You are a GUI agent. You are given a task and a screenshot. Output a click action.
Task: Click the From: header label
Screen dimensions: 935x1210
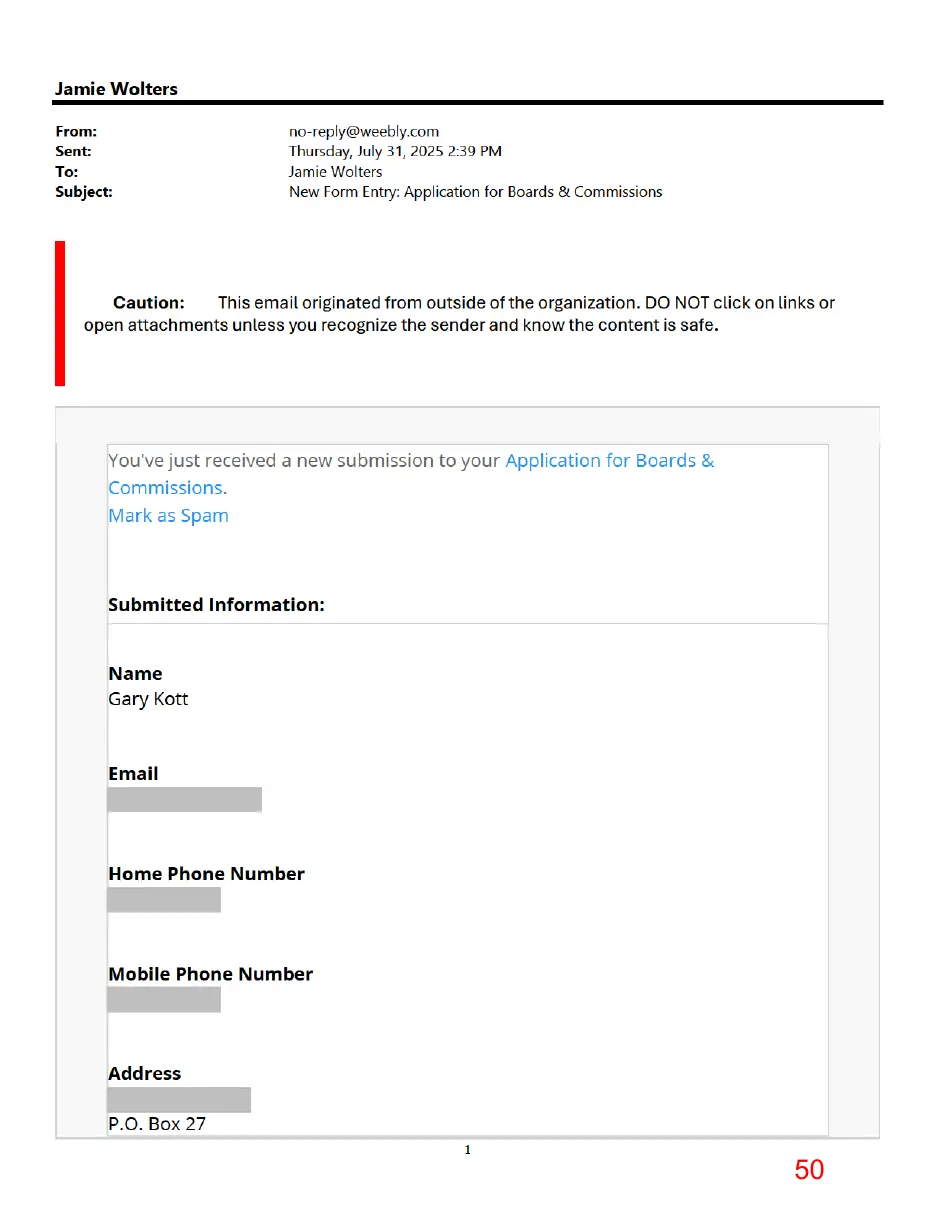76,132
